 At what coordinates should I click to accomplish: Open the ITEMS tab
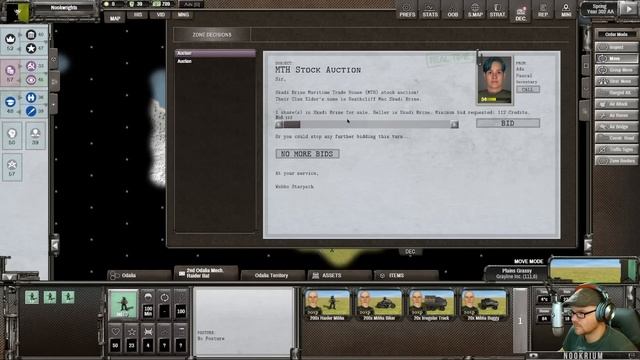click(406, 276)
